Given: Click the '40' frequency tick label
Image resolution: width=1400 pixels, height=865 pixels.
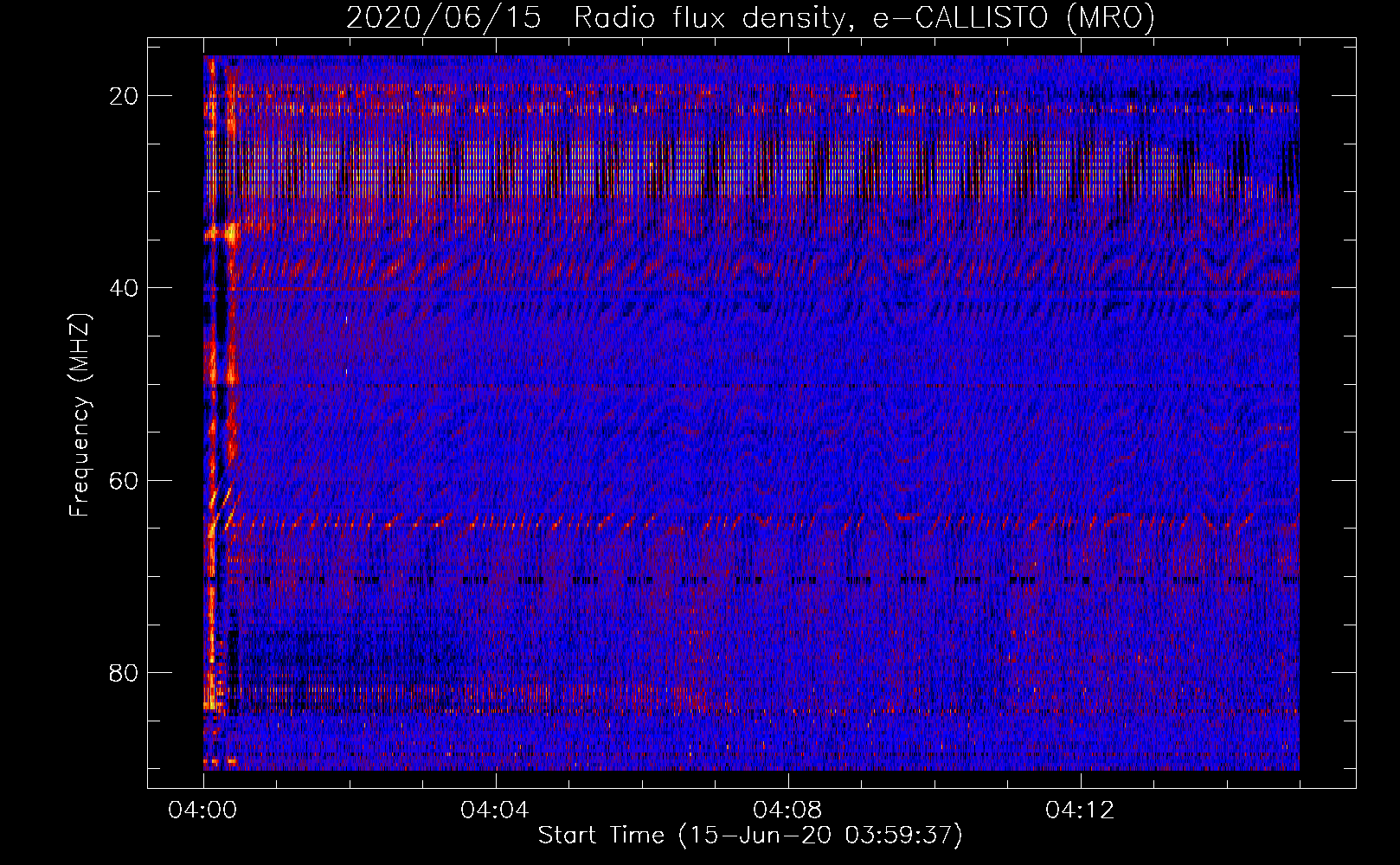Looking at the screenshot, I should pos(125,288).
